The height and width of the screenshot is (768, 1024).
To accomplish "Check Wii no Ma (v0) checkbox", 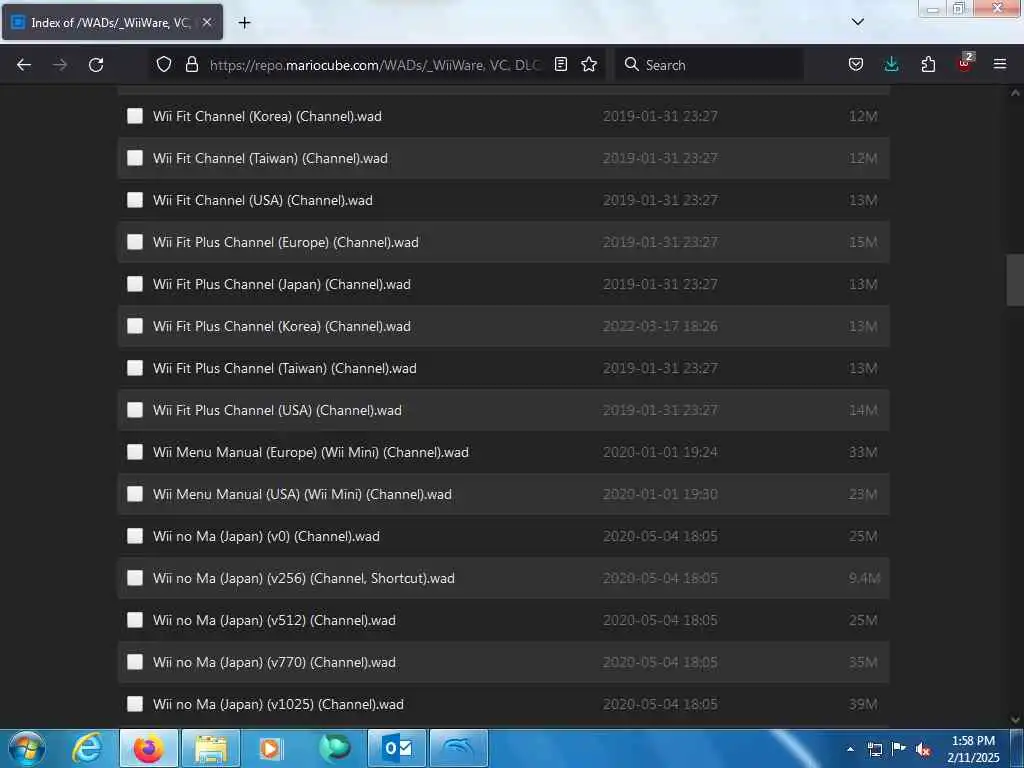I will (135, 536).
